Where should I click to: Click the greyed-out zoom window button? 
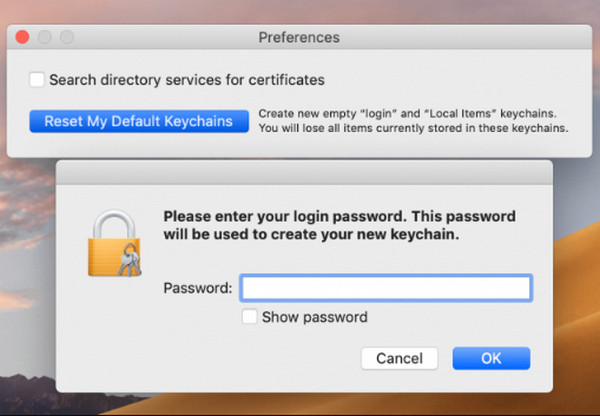coord(67,37)
